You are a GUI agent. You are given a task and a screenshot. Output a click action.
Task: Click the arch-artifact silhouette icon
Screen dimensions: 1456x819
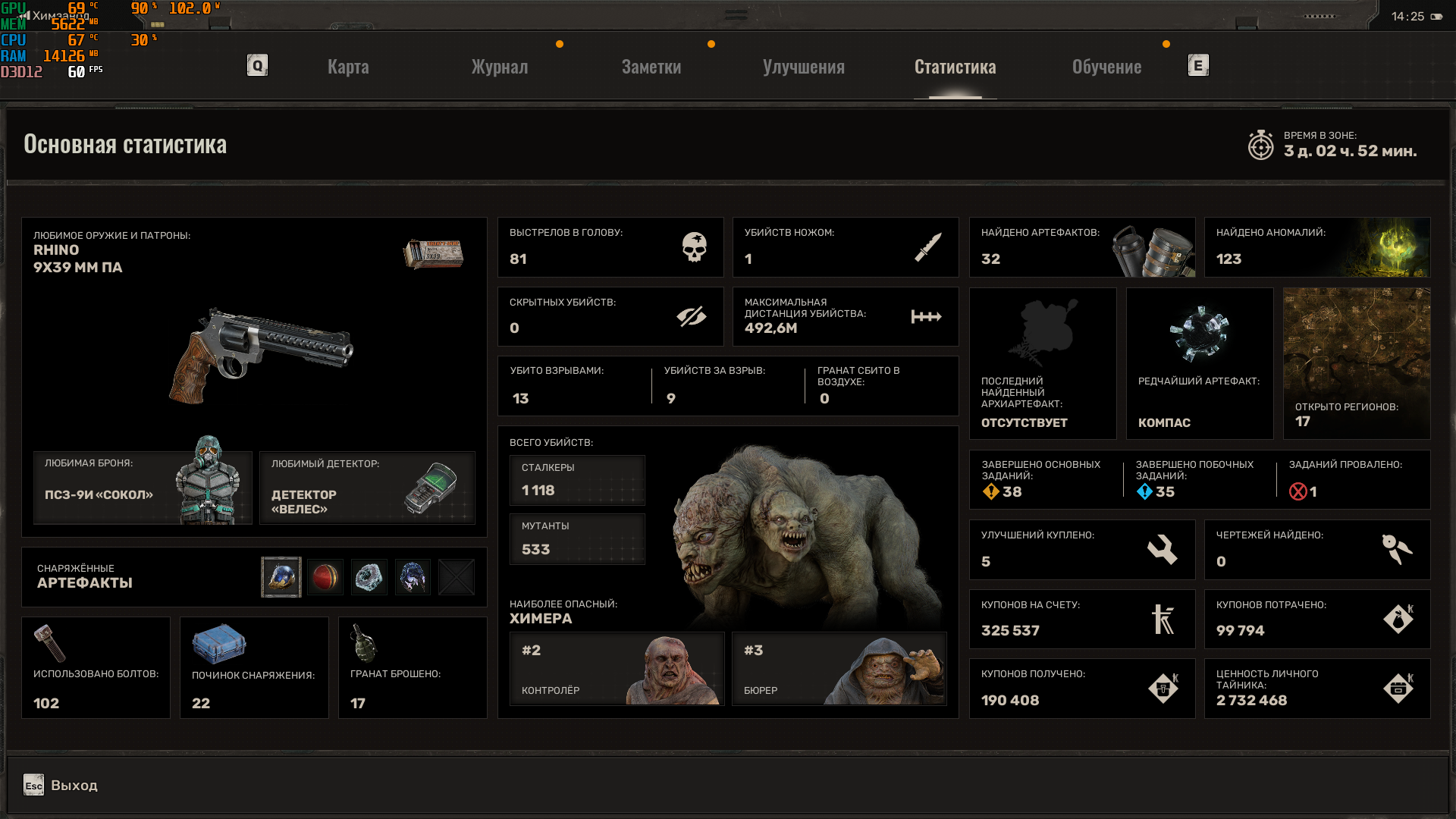(1043, 332)
